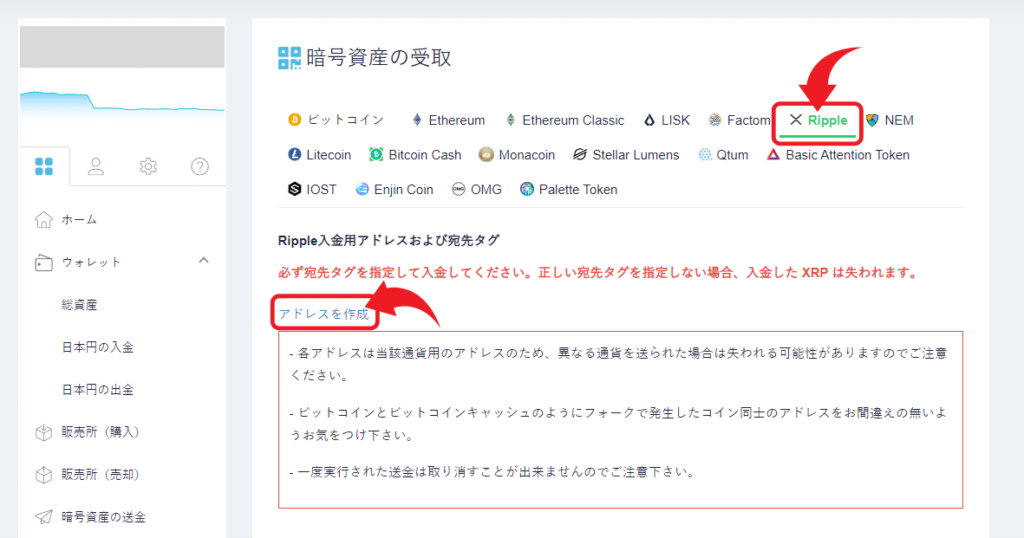Image resolution: width=1024 pixels, height=538 pixels.
Task: Click the red 宛先タグ warning text
Action: pos(598,273)
